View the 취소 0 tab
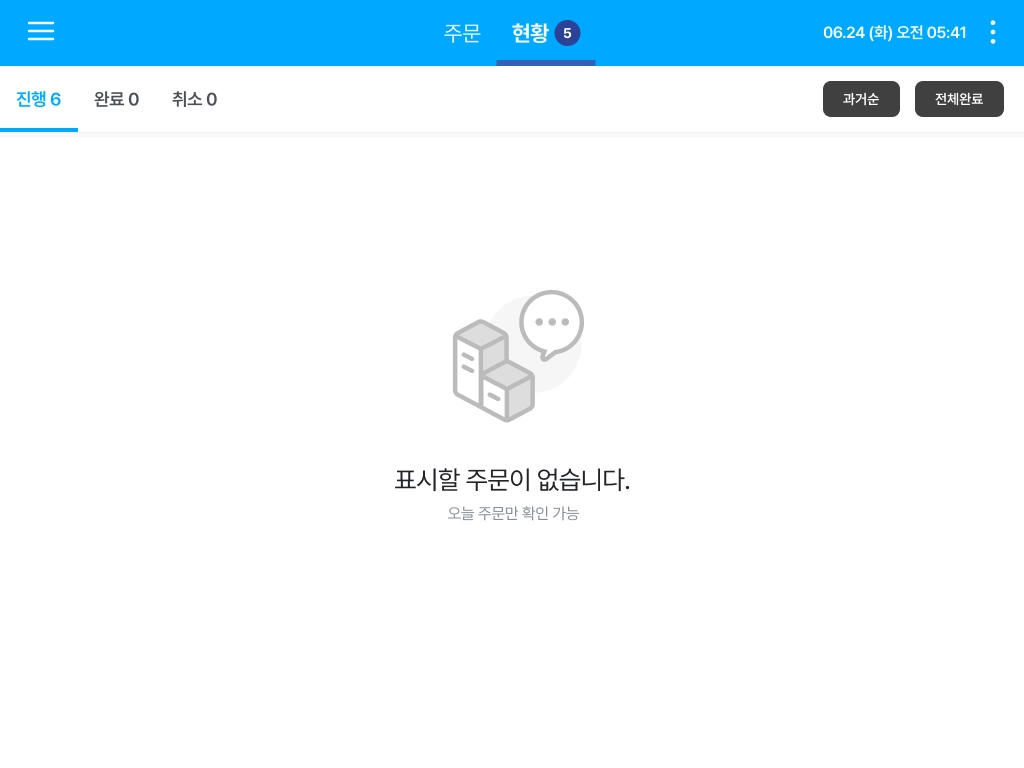 pos(195,99)
